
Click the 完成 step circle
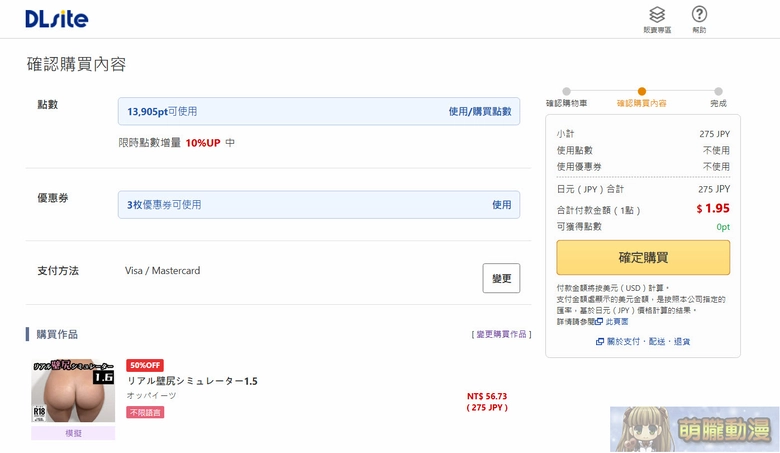(x=718, y=91)
